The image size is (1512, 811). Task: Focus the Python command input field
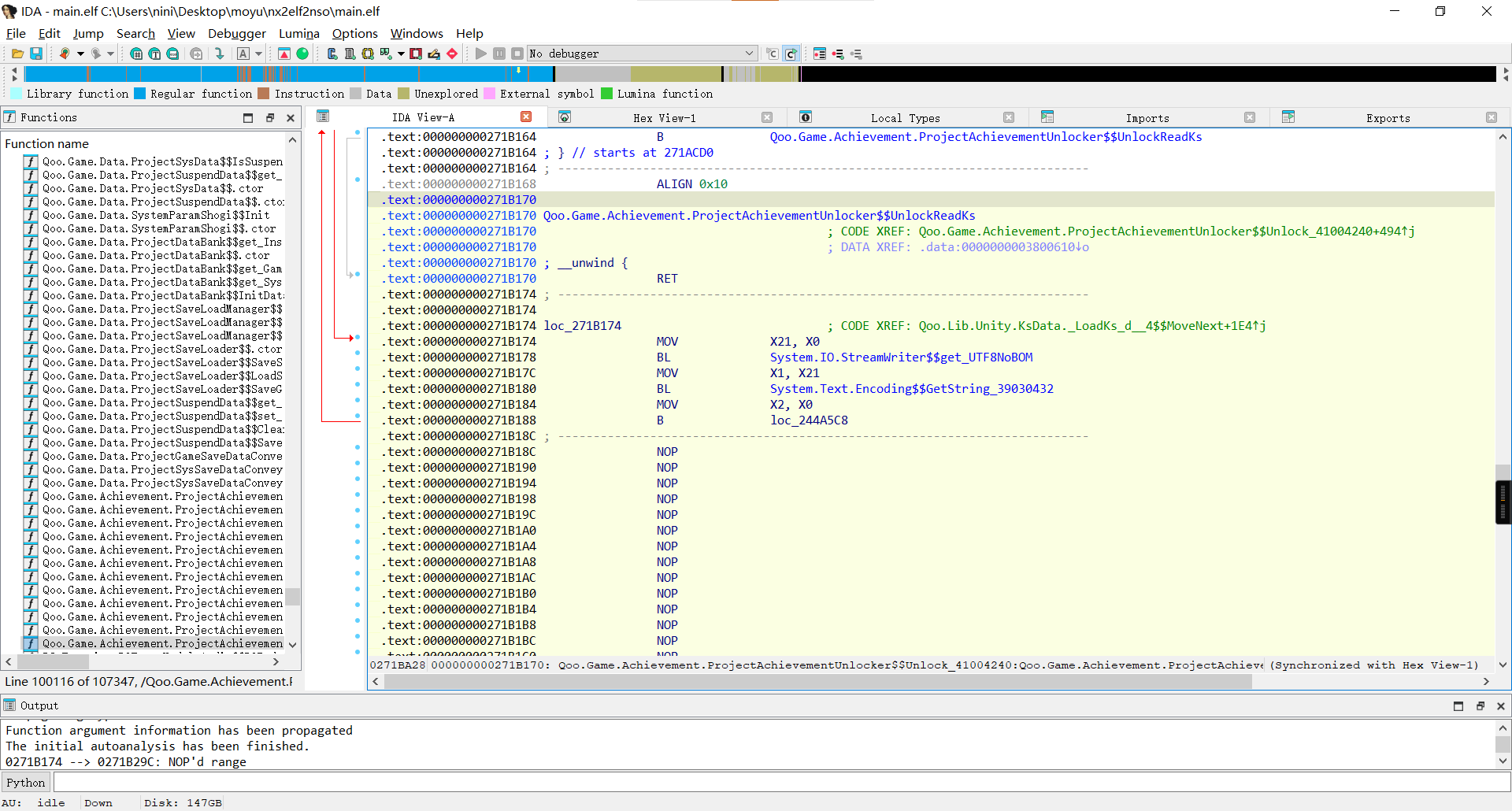[781, 782]
